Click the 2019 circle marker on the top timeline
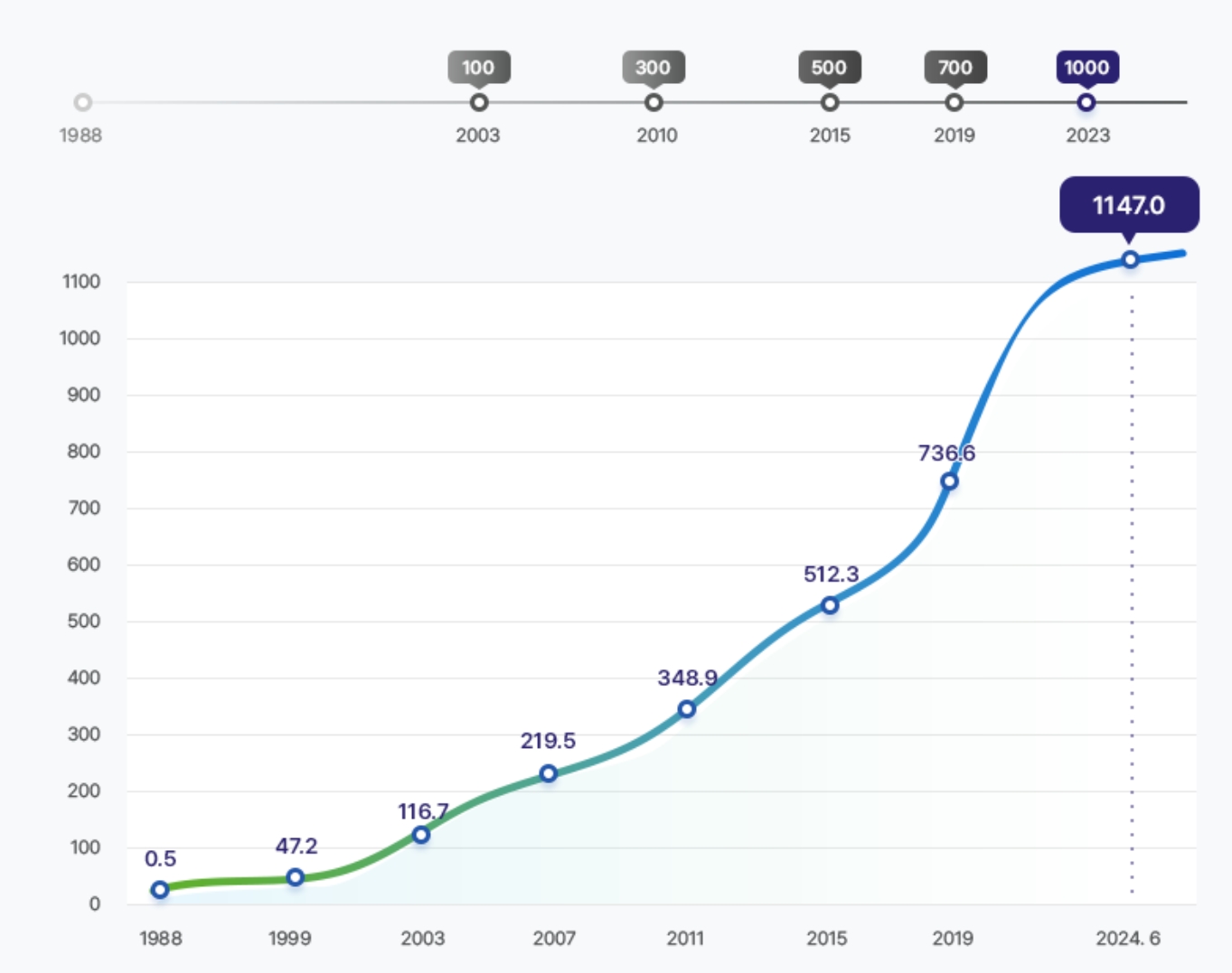This screenshot has width=1232, height=973. pos(954,102)
